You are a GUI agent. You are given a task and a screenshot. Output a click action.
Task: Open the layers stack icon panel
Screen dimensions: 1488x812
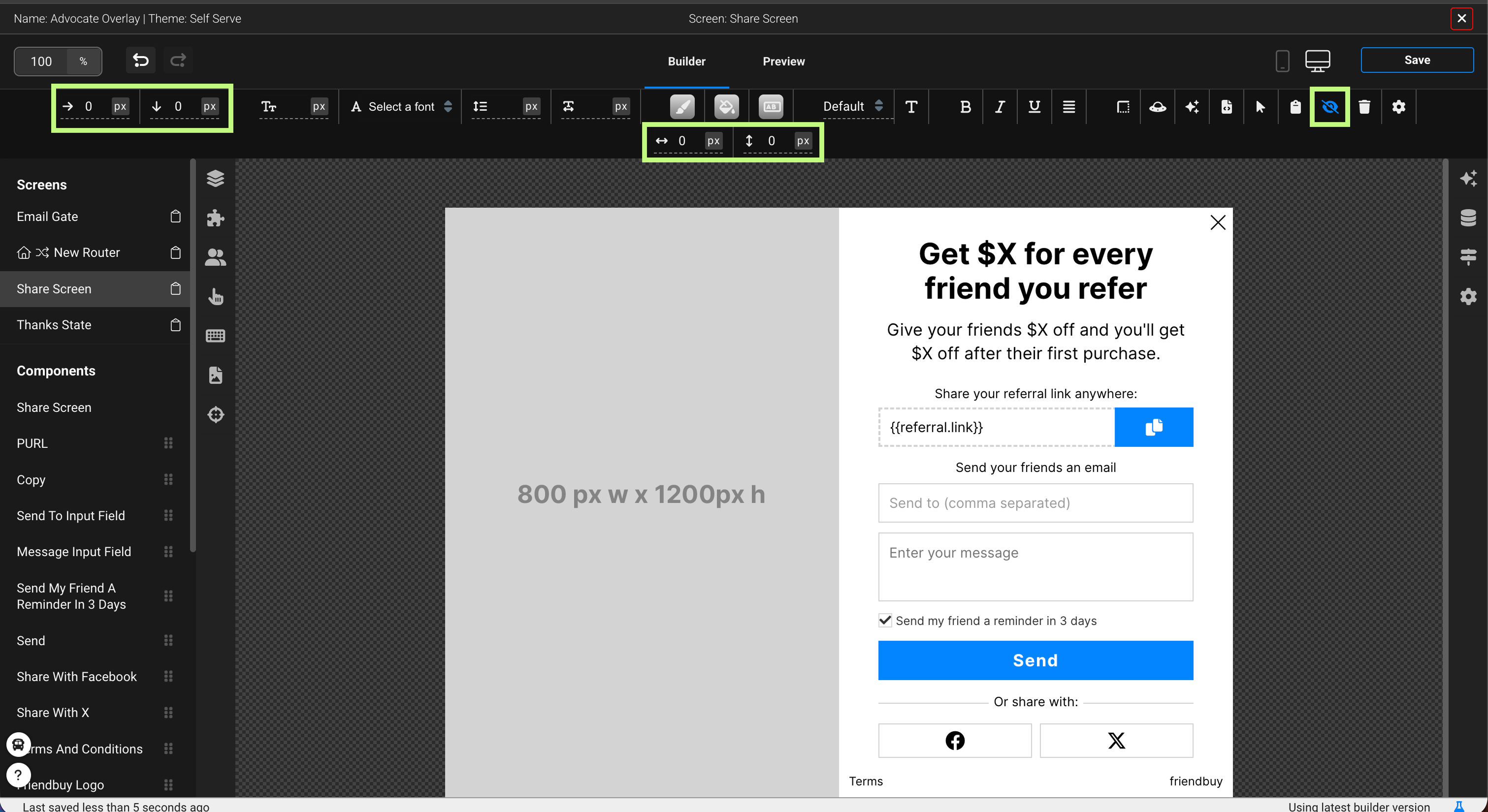pos(216,179)
